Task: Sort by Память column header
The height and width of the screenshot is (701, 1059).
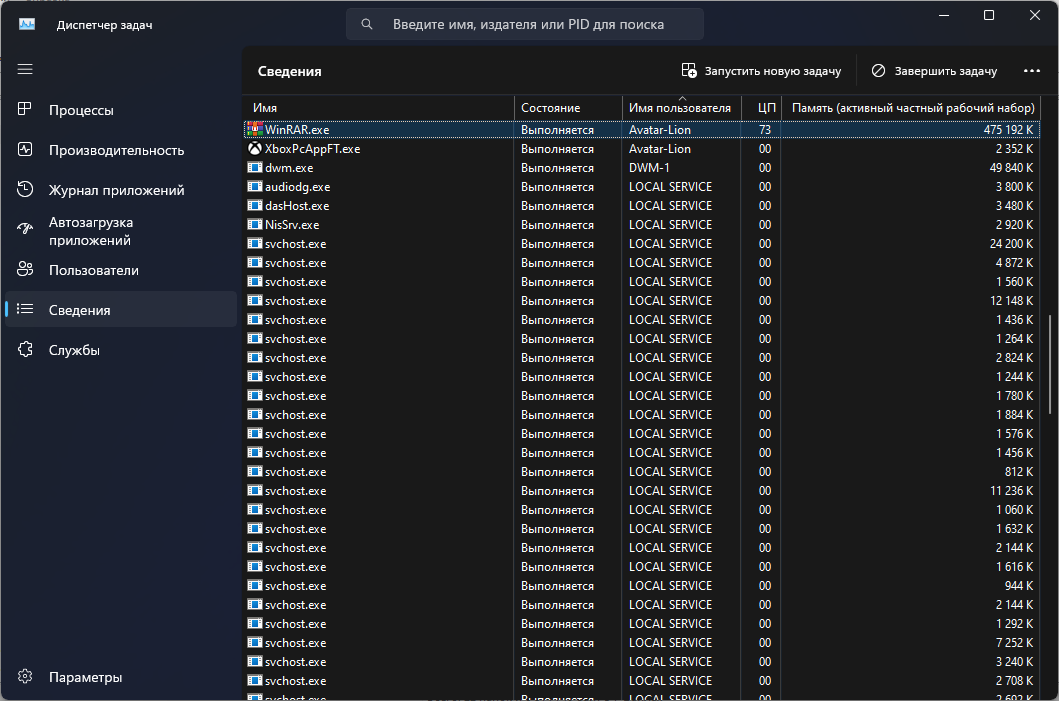Action: coord(911,107)
